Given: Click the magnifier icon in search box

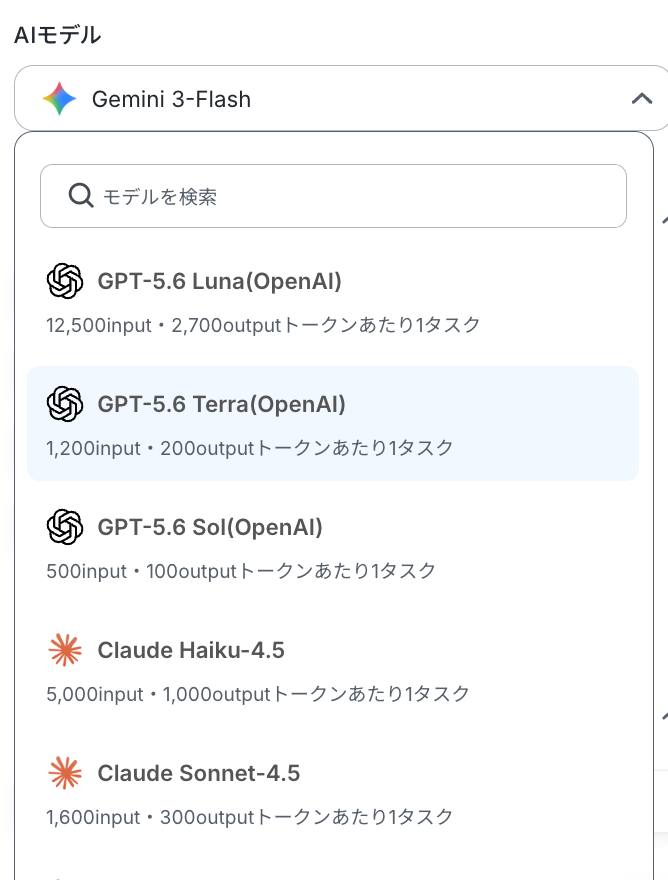Looking at the screenshot, I should click(x=81, y=196).
